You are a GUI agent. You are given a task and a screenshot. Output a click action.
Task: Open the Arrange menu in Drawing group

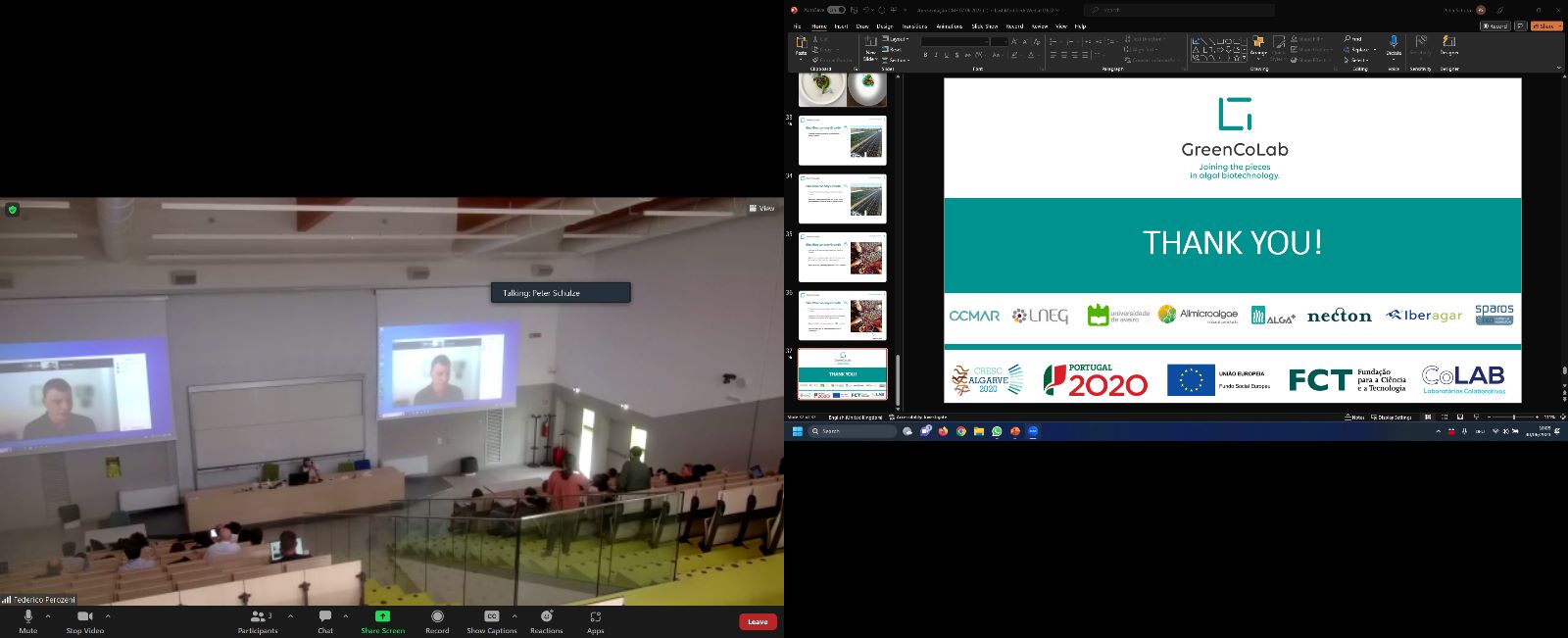pos(1259,47)
